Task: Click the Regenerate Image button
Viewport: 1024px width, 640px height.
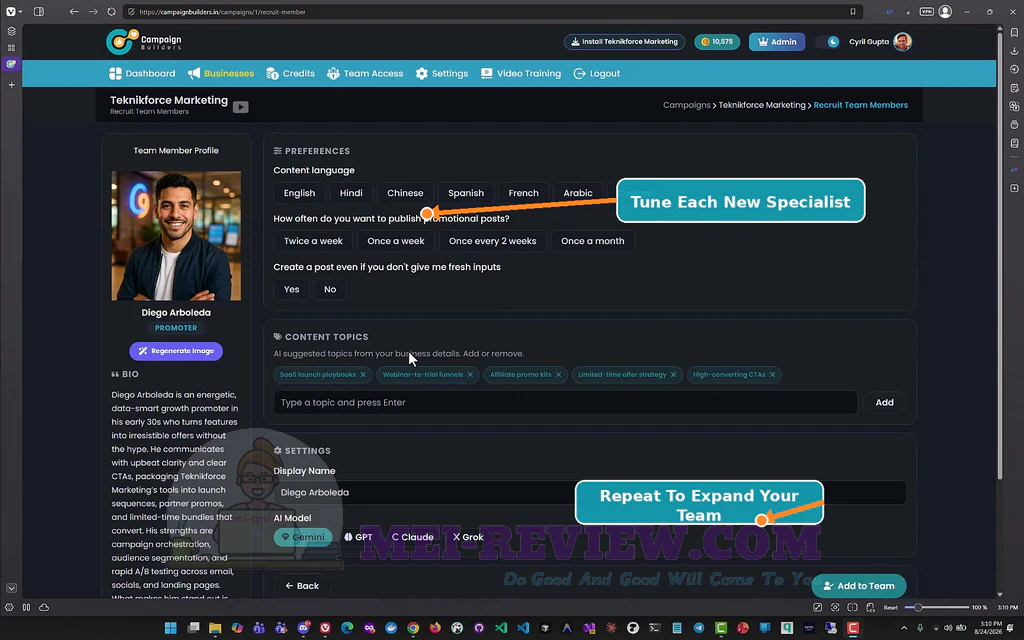Action: point(176,351)
